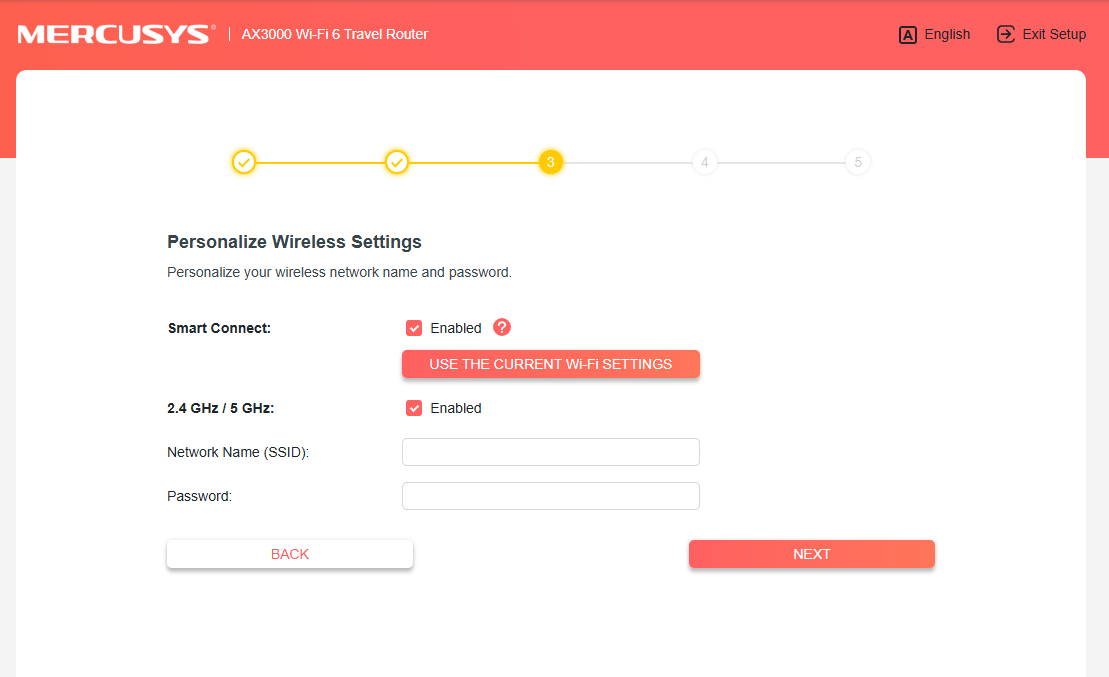Go to completed step one circle
Image resolution: width=1109 pixels, height=677 pixels.
[243, 162]
